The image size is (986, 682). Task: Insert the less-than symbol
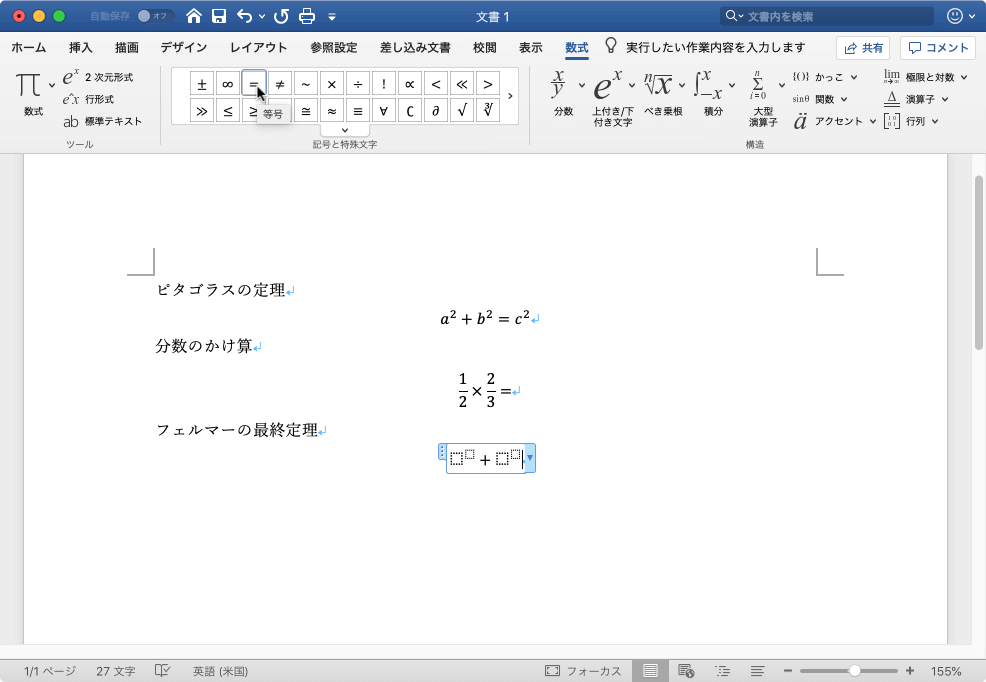436,84
